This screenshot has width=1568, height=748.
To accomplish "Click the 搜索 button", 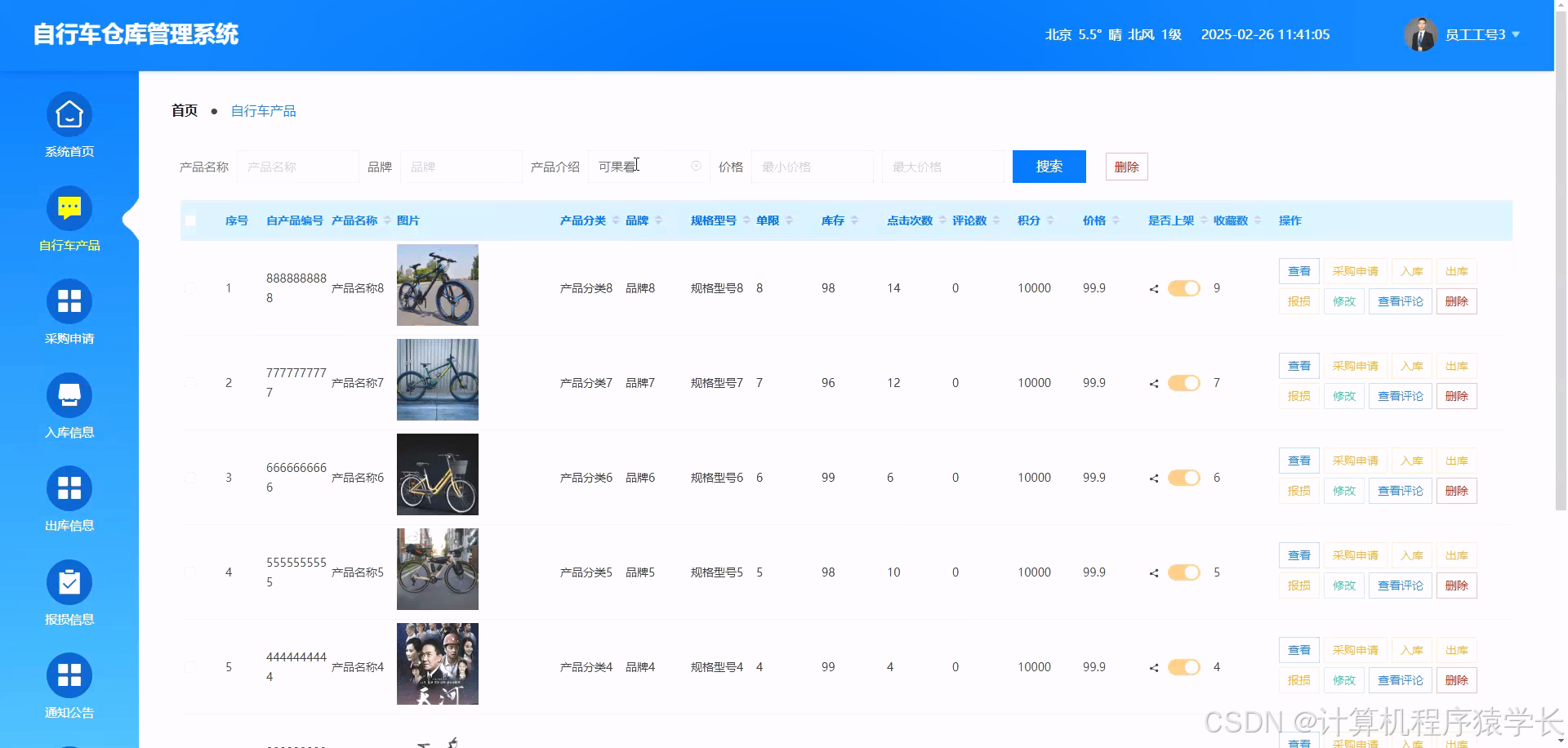I will point(1049,167).
